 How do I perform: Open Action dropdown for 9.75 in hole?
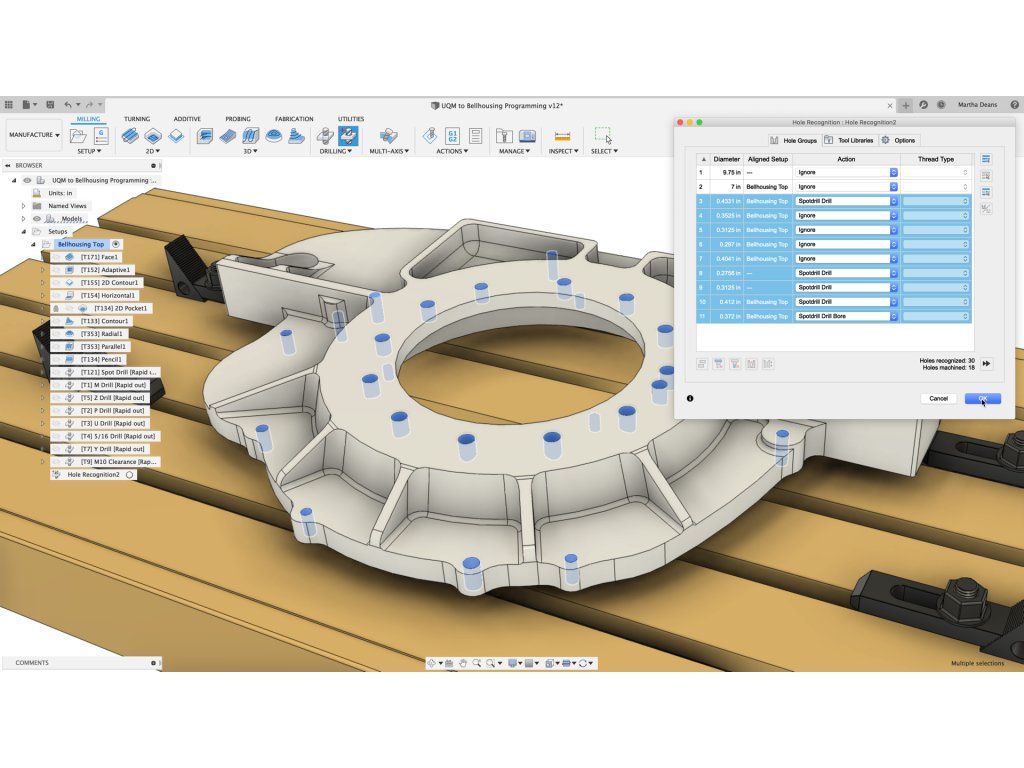pyautogui.click(x=847, y=172)
